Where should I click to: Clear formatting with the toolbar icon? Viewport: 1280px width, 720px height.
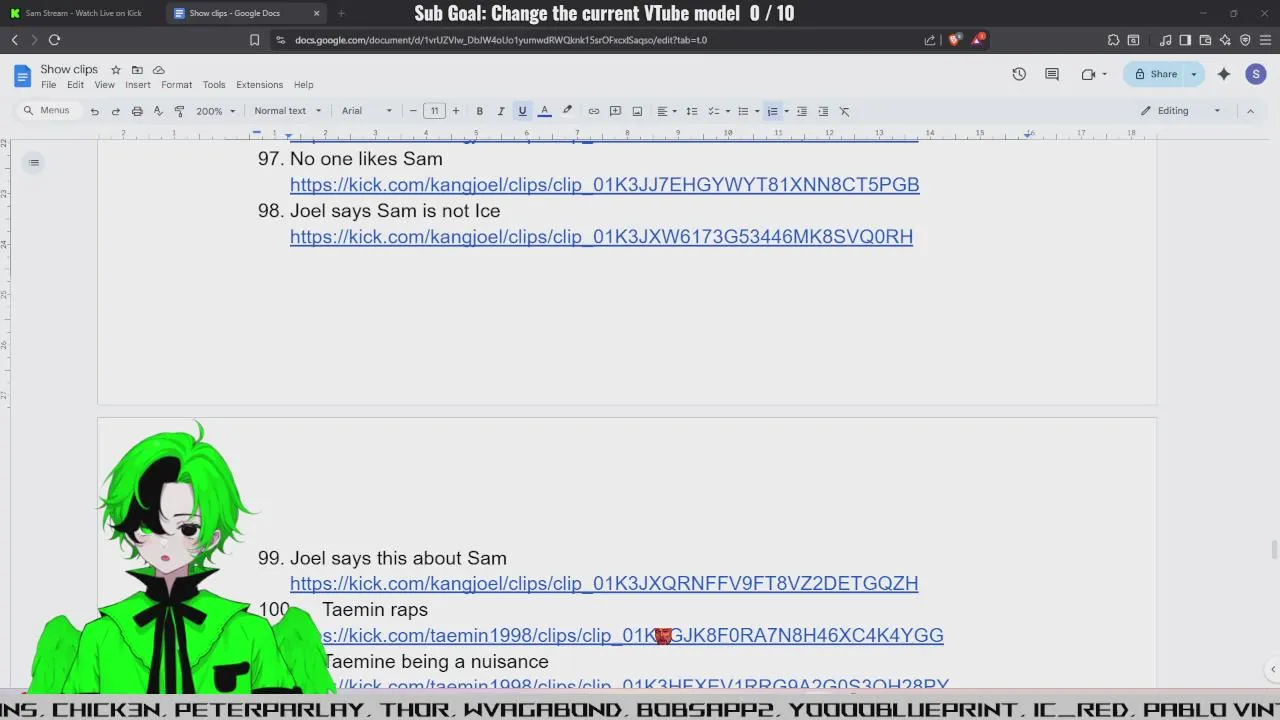click(845, 111)
